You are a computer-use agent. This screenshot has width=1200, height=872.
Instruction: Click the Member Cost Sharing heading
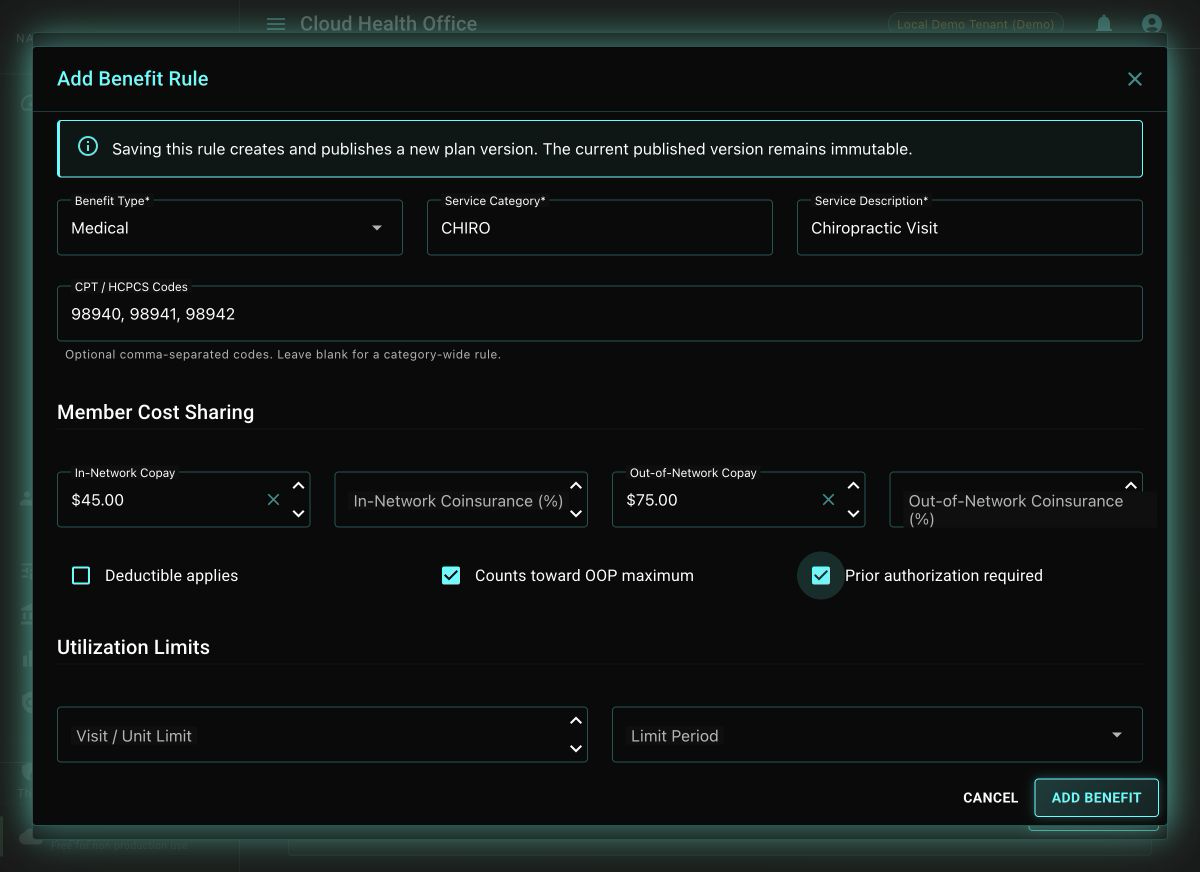click(x=155, y=412)
